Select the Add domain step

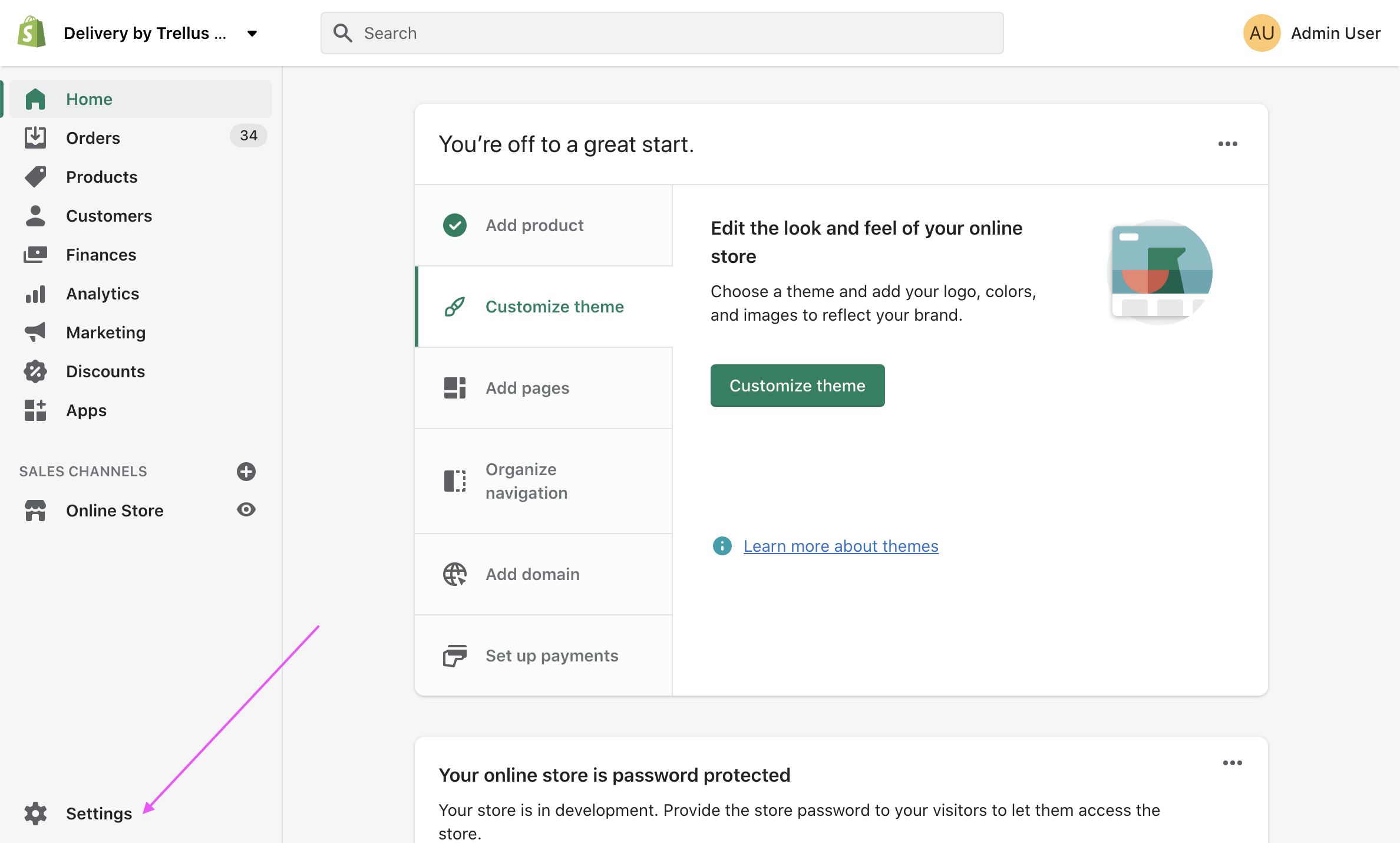pos(544,574)
